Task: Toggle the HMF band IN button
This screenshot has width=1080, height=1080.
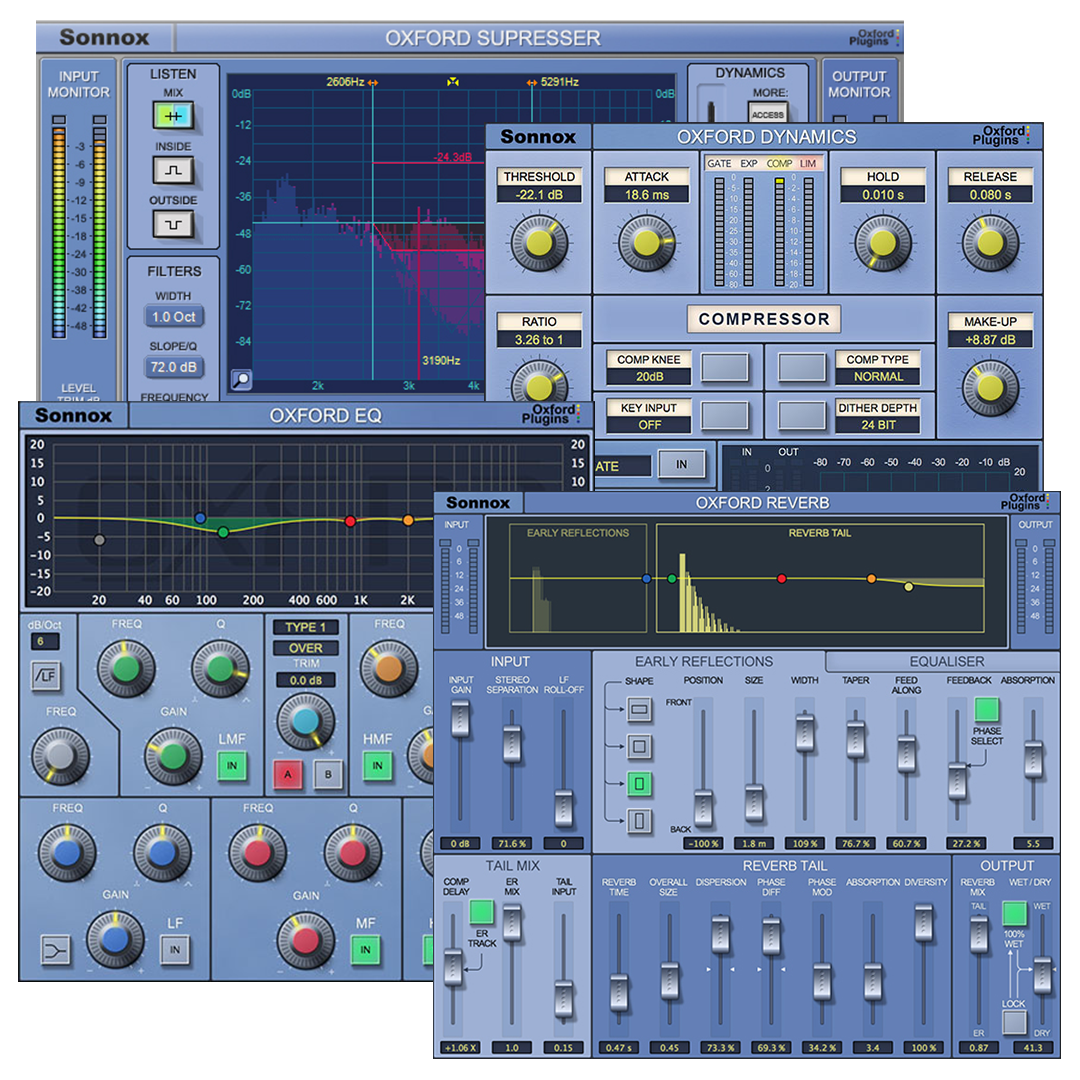Action: 377,765
